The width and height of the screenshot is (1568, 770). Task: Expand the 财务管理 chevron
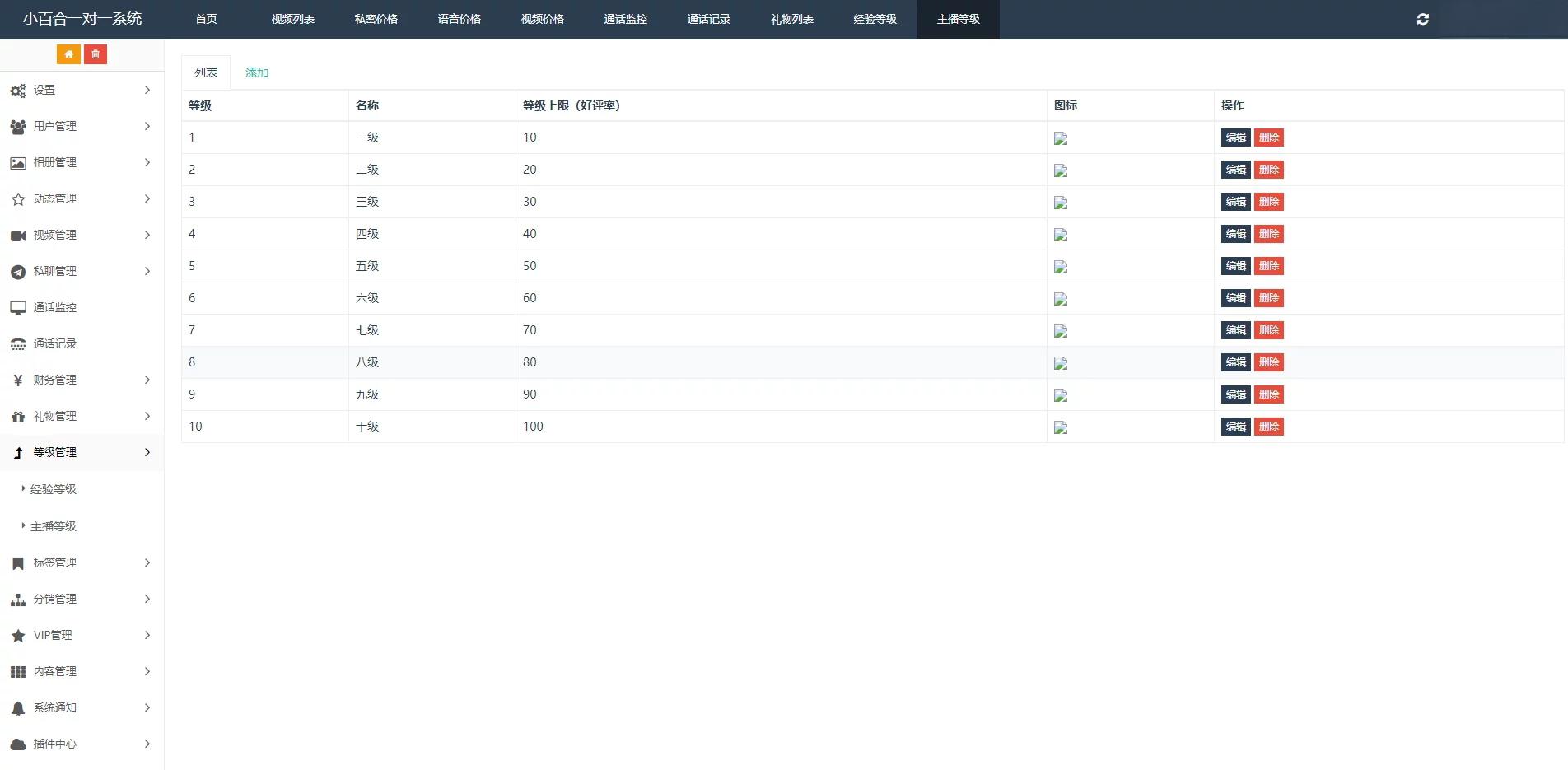pyautogui.click(x=147, y=380)
